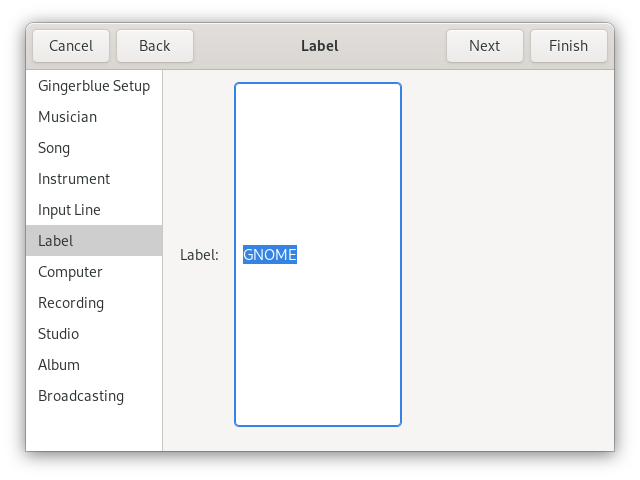Click the selected GNOME text
Viewport: 640px width, 480px height.
coord(270,255)
